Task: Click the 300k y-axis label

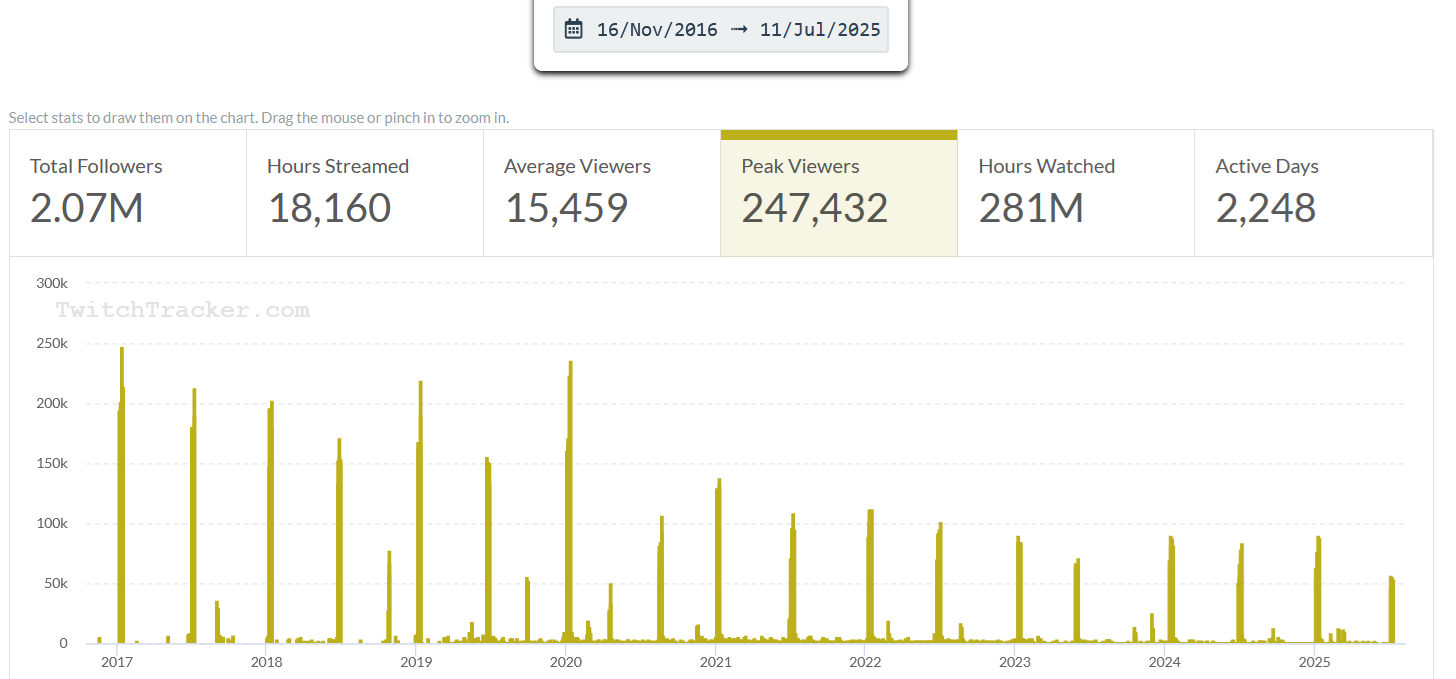Action: [51, 283]
